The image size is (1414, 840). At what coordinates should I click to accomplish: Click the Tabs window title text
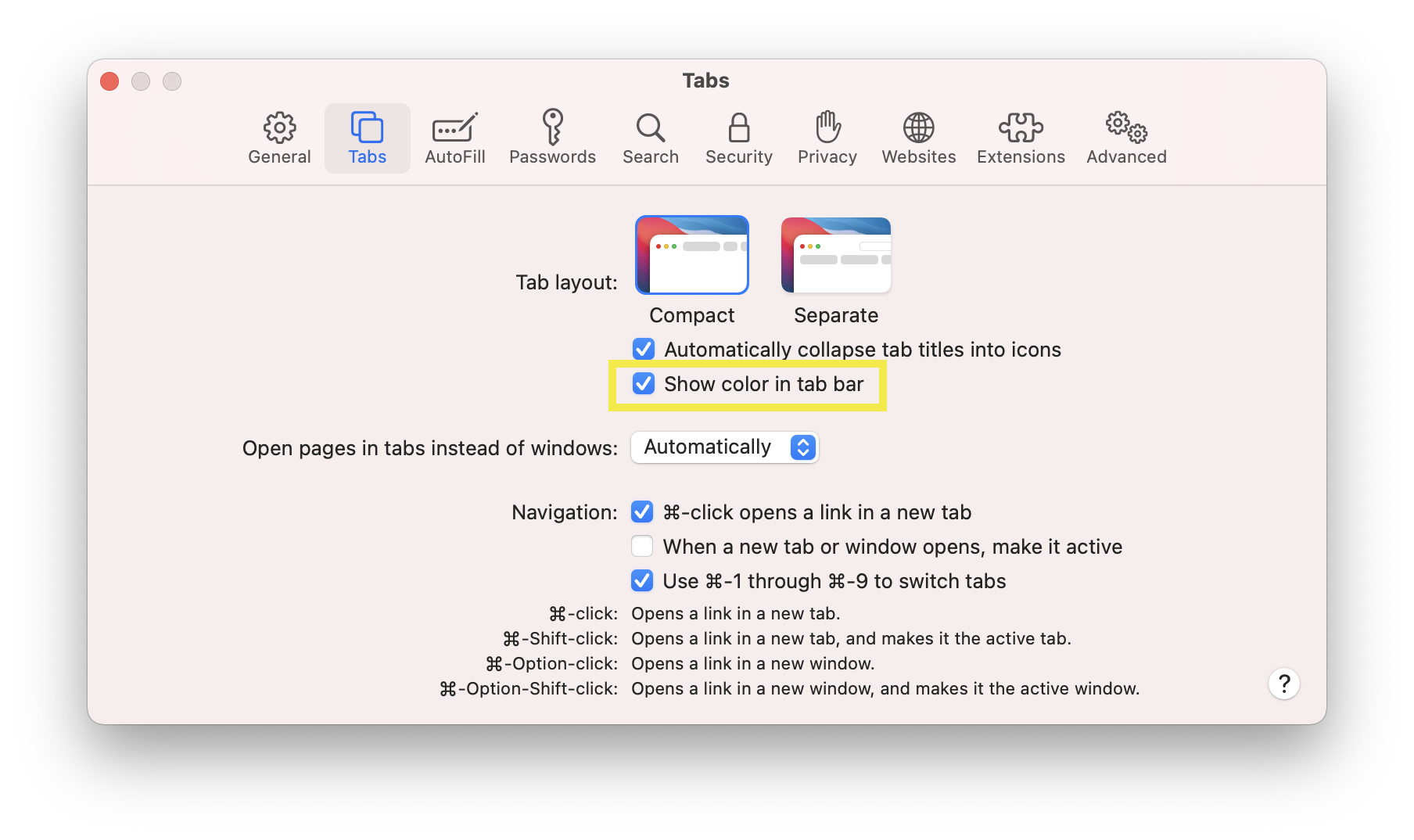click(706, 81)
